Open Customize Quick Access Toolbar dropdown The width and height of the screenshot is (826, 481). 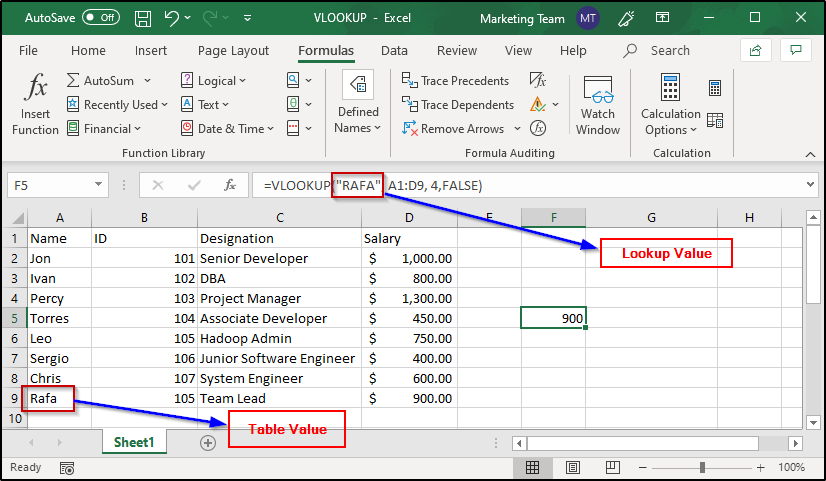(x=247, y=18)
